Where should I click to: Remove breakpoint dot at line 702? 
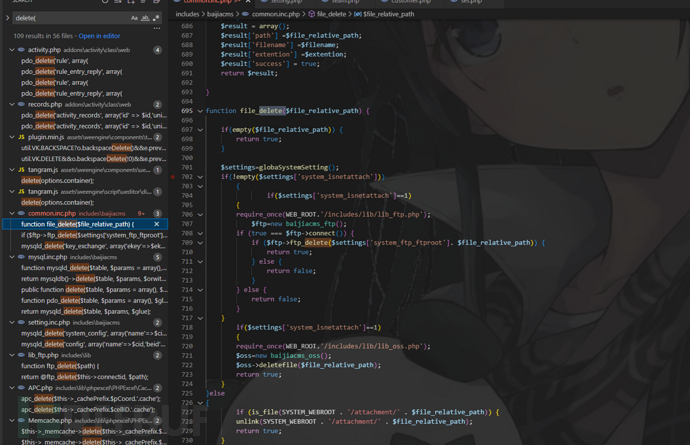(x=172, y=177)
